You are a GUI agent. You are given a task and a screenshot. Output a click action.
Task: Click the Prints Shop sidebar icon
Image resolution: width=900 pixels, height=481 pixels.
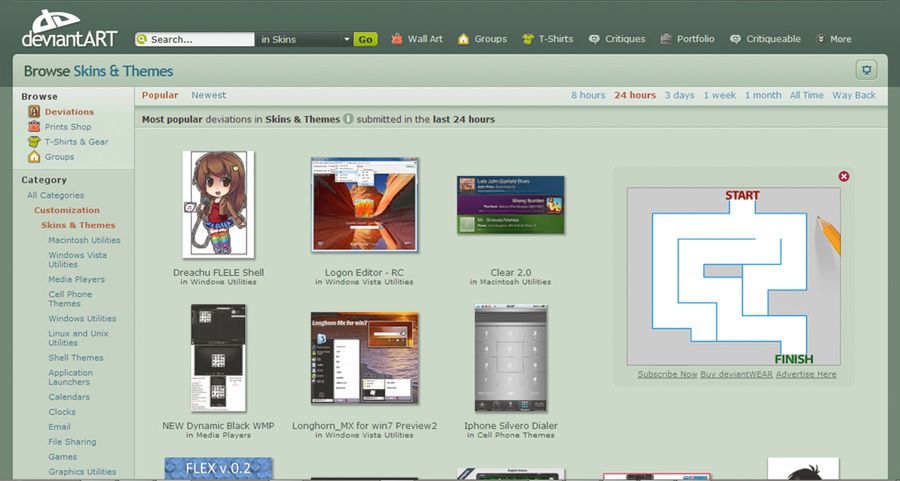point(34,126)
